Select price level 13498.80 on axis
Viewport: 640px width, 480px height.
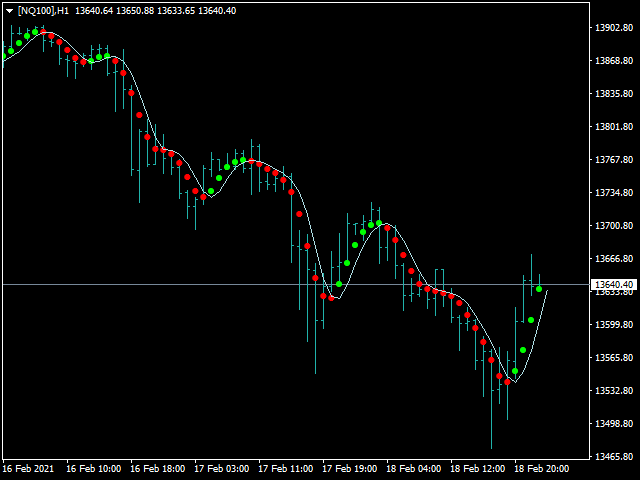pyautogui.click(x=614, y=424)
